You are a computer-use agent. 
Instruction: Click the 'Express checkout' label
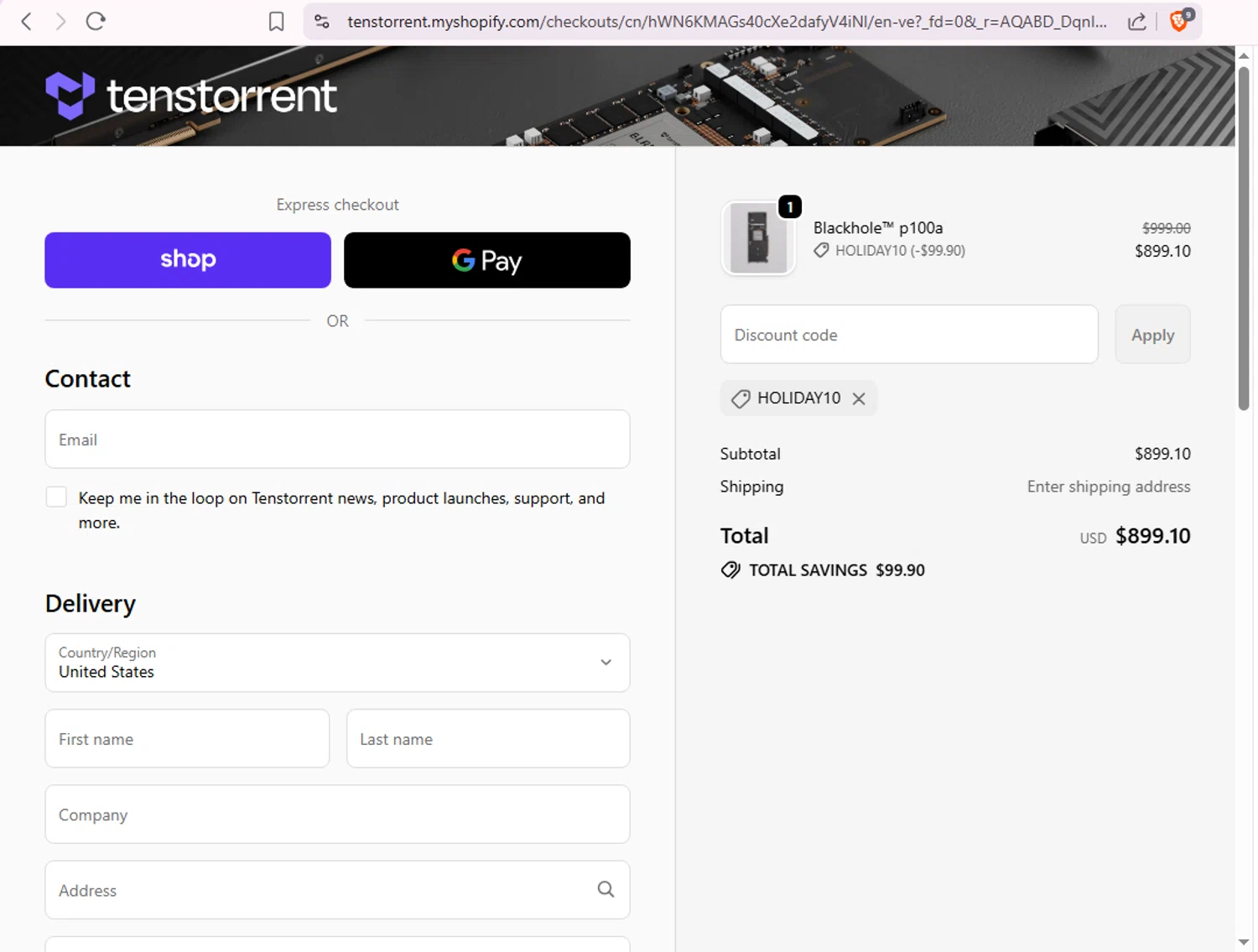coord(337,205)
